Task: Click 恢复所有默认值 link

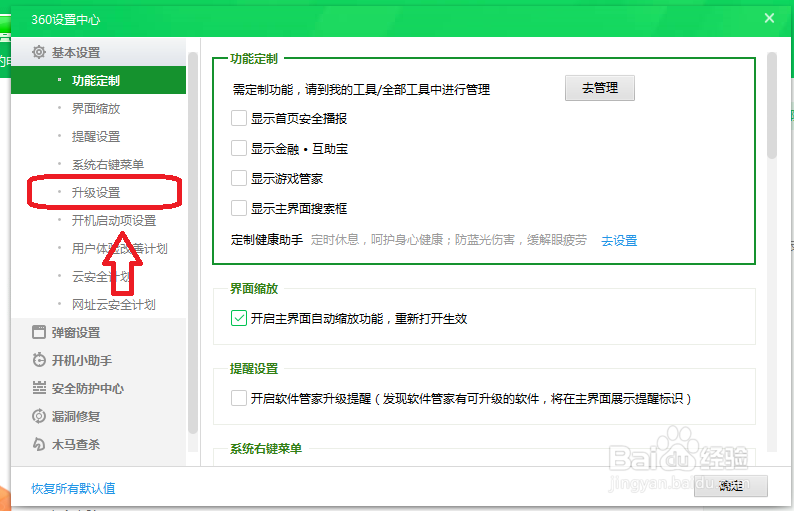Action: [73, 488]
